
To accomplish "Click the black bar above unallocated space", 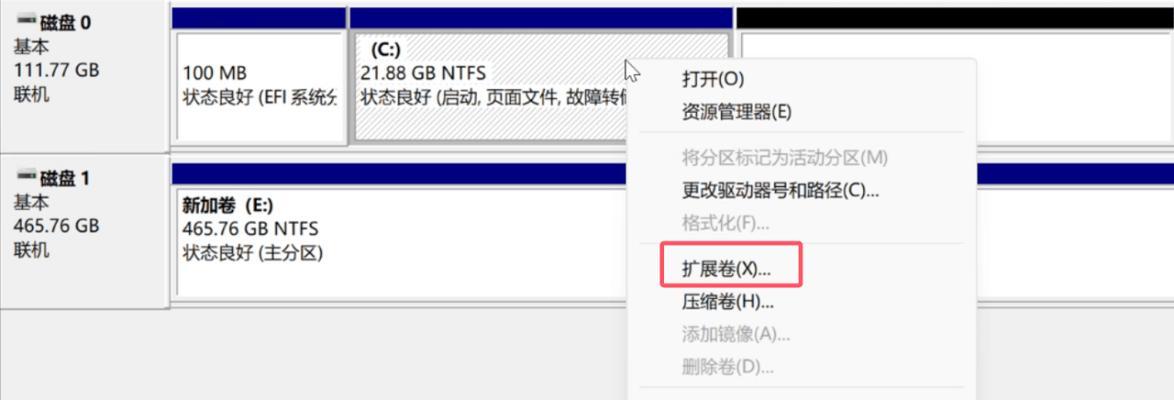I will [955, 18].
